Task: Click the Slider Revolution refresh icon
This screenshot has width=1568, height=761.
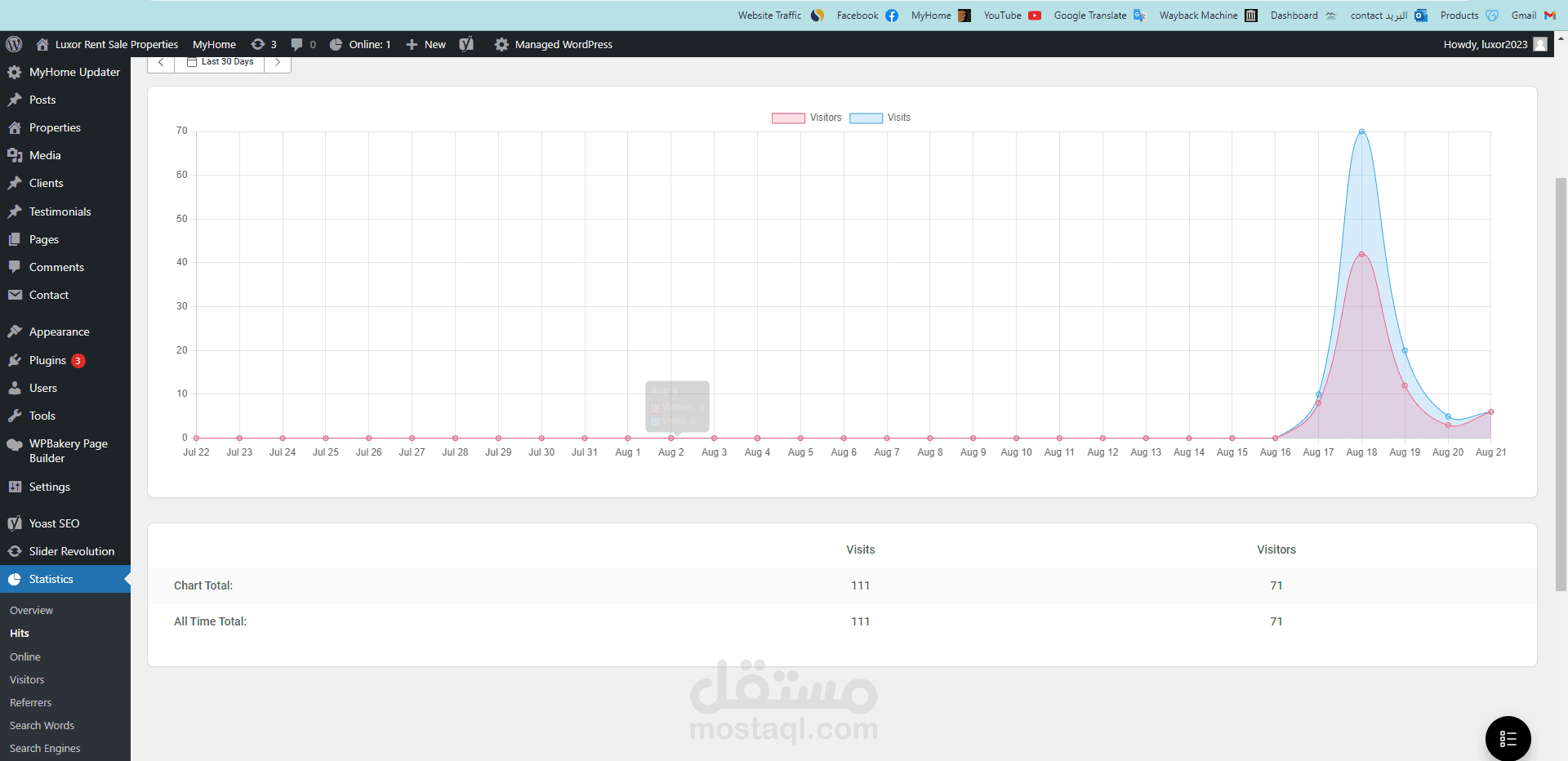Action: coord(15,551)
